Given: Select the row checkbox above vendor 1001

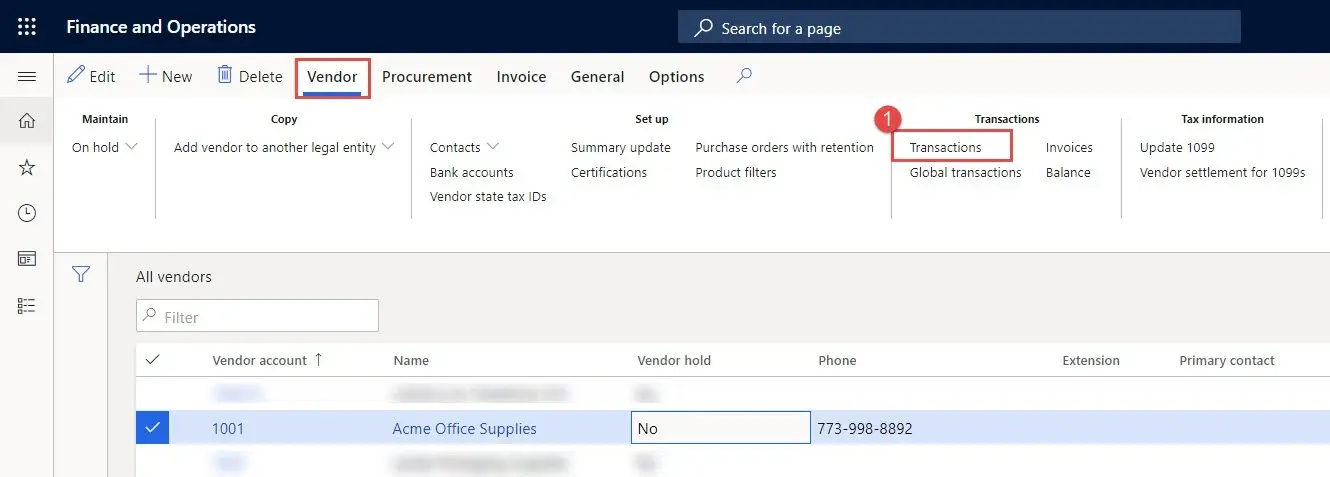Looking at the screenshot, I should click(153, 394).
